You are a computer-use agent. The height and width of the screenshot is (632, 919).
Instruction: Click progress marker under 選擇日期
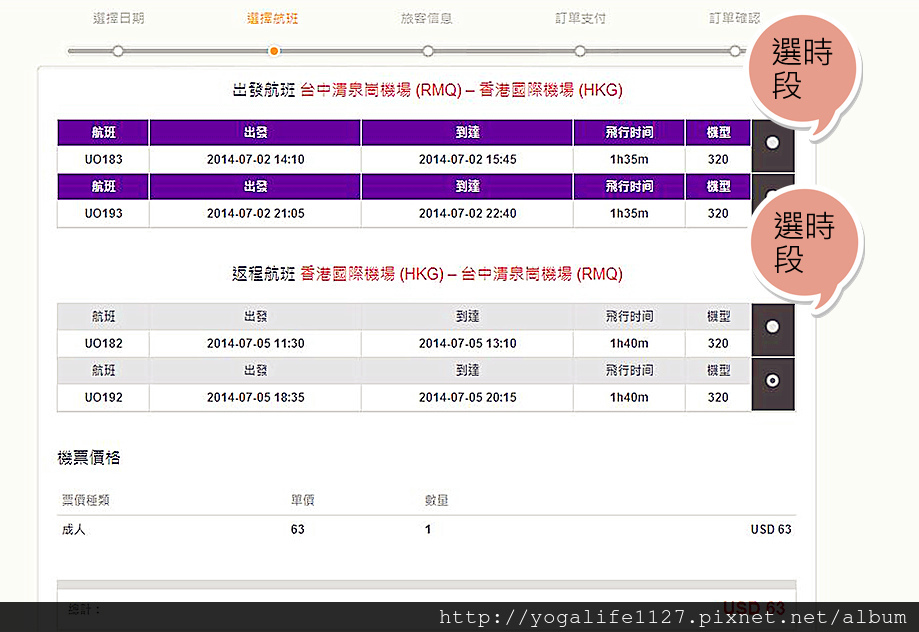coord(118,51)
